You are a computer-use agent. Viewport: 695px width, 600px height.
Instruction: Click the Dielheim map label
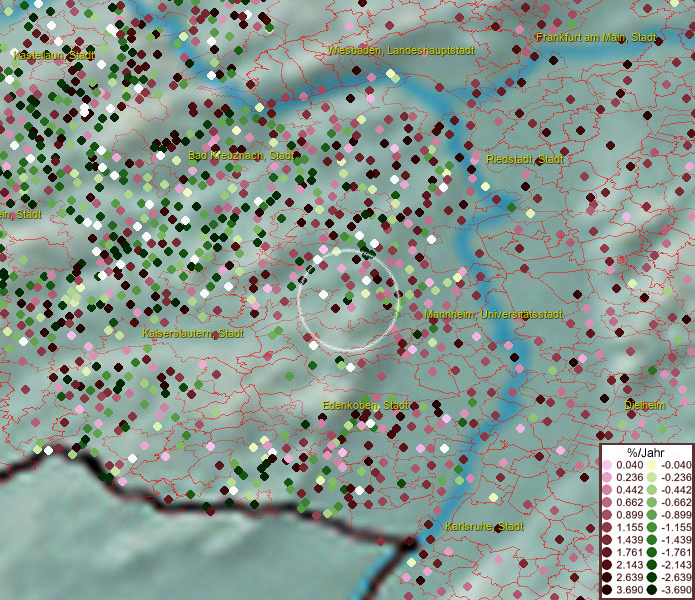pos(644,405)
